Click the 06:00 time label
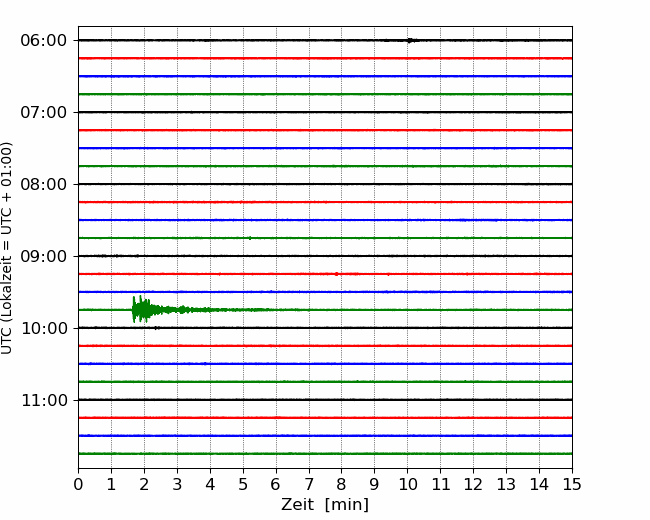 click(44, 41)
